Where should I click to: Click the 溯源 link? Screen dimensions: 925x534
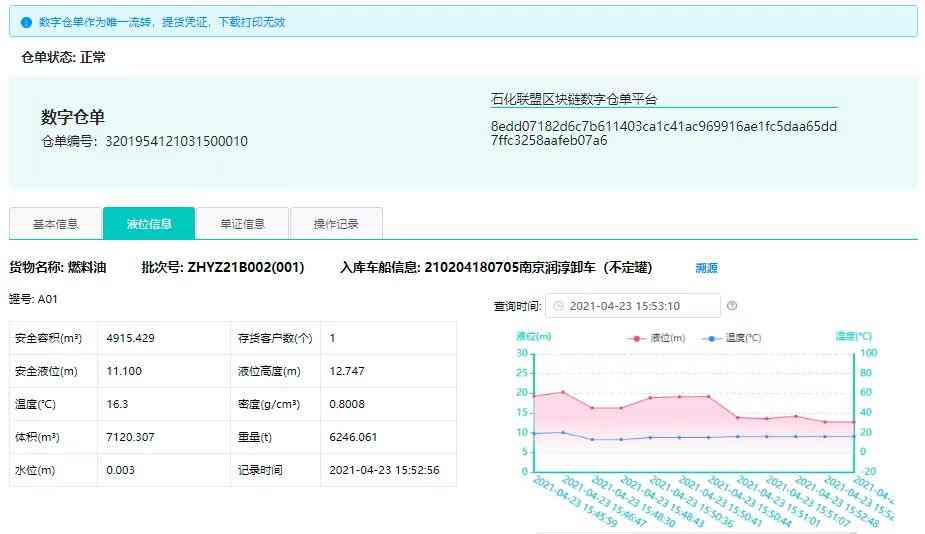coord(706,268)
